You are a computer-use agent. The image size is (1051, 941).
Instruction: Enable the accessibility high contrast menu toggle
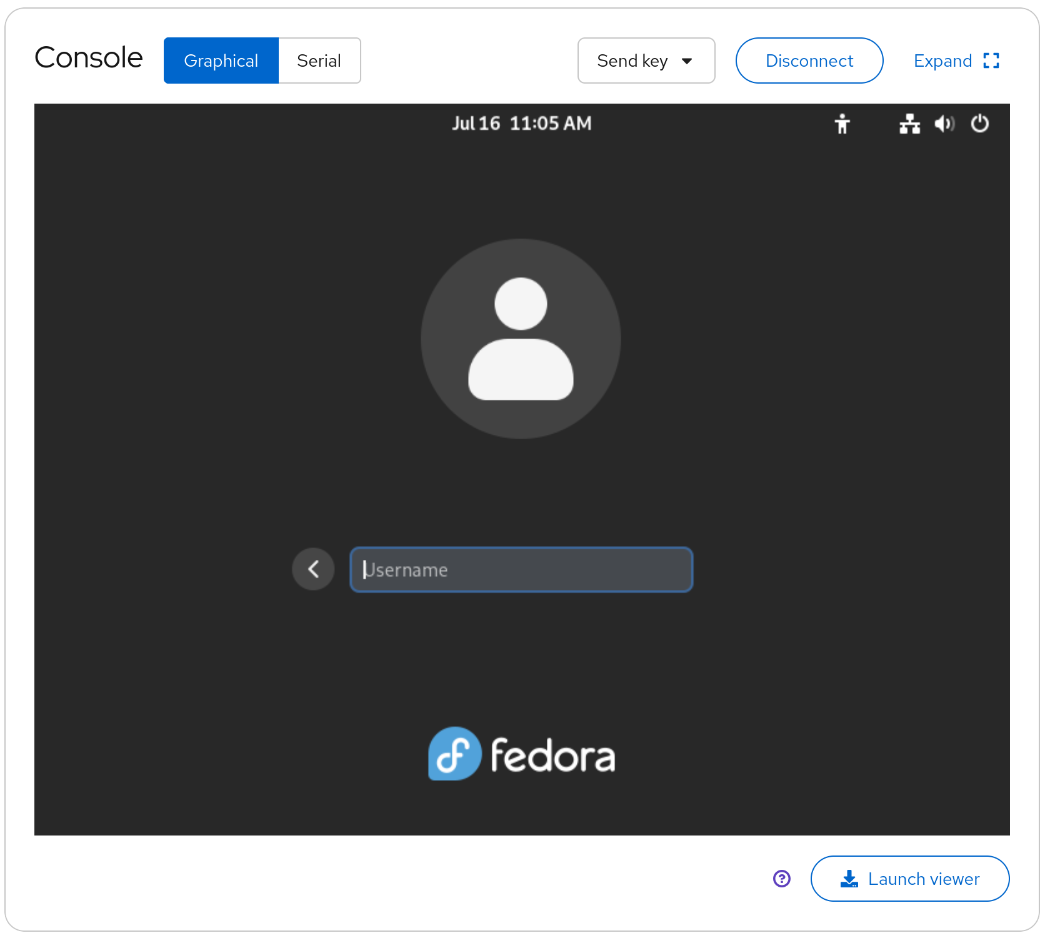coord(842,124)
